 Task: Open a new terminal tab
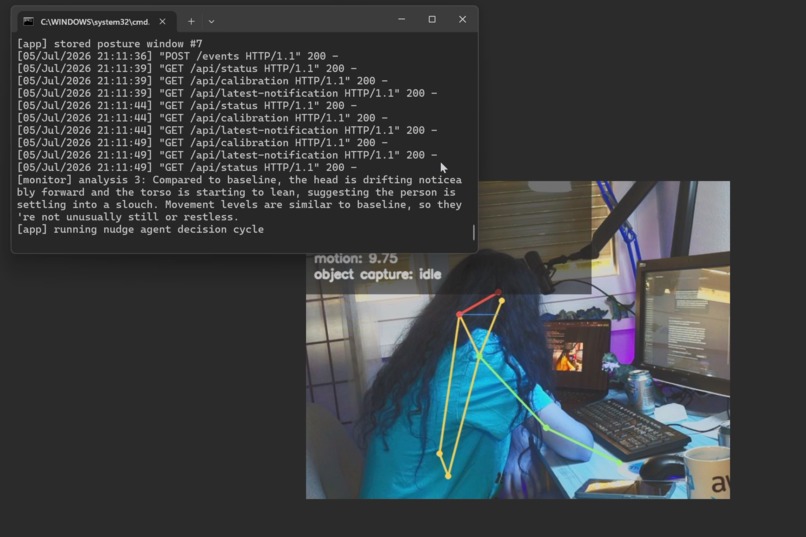191,22
